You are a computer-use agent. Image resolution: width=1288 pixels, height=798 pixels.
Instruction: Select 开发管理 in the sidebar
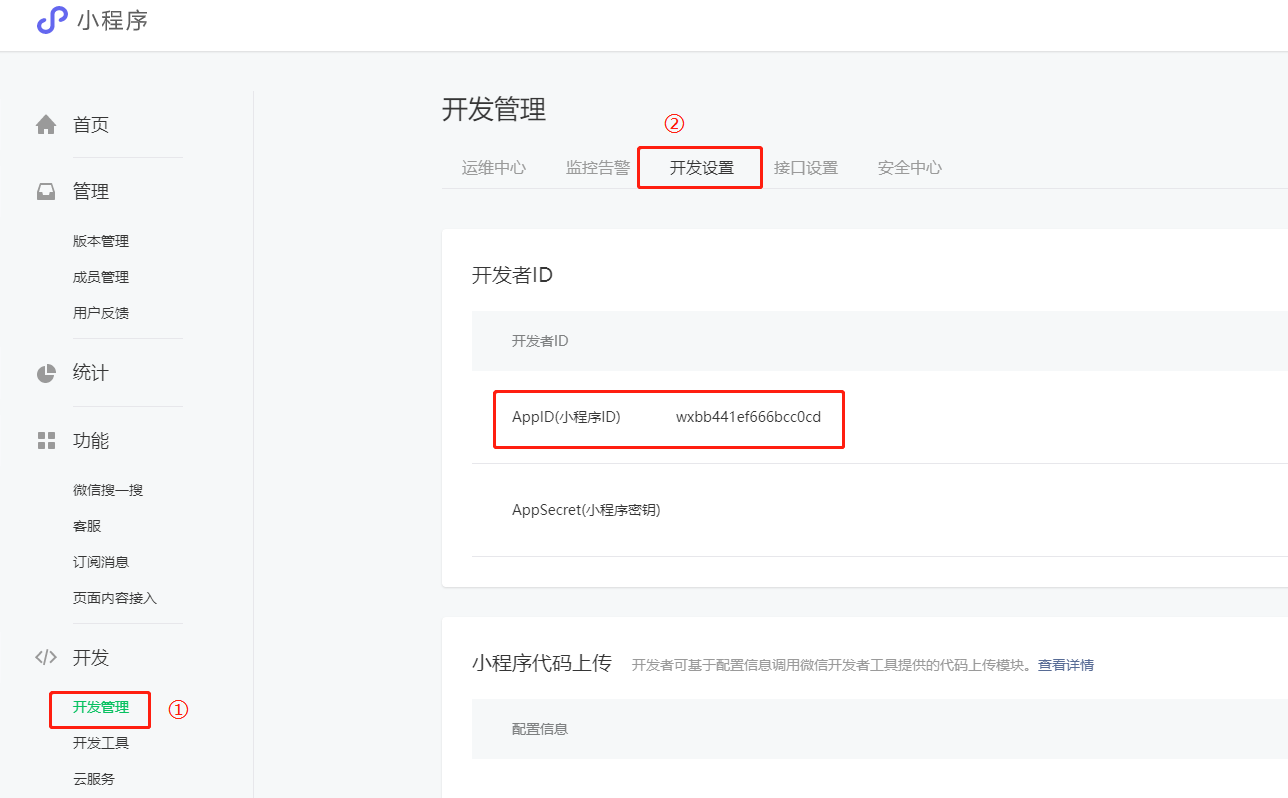[x=101, y=708]
